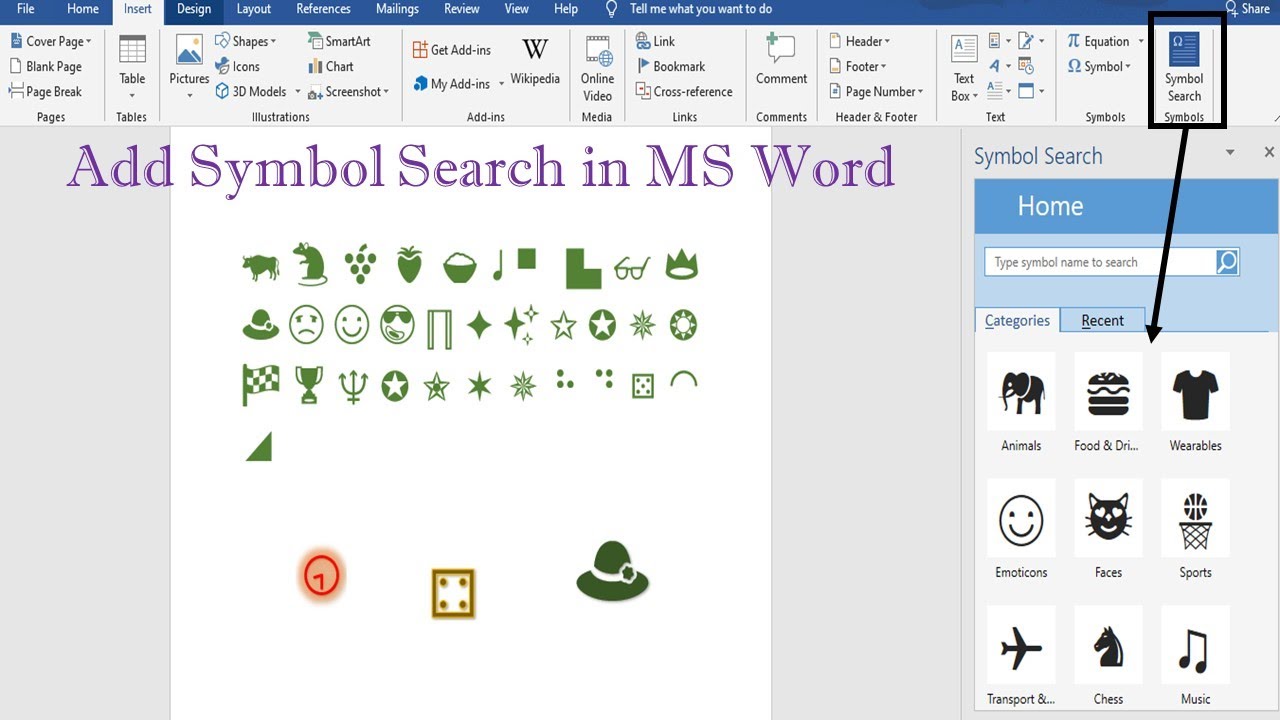Select the large green hat symbol

[x=613, y=571]
